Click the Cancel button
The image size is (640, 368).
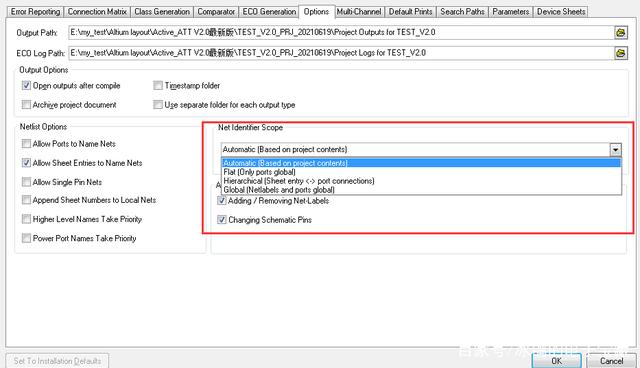click(x=611, y=361)
